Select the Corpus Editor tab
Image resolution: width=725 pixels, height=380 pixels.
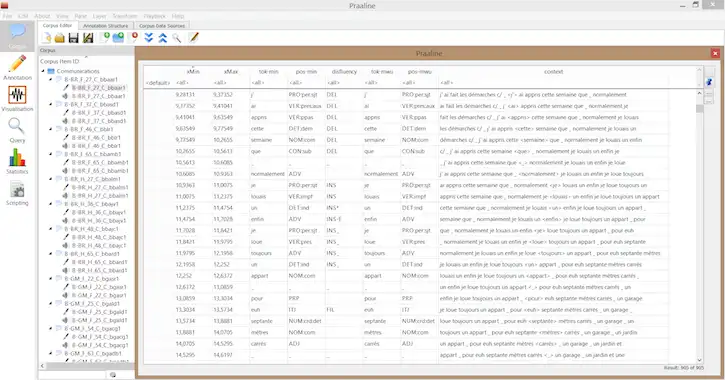pyautogui.click(x=58, y=25)
